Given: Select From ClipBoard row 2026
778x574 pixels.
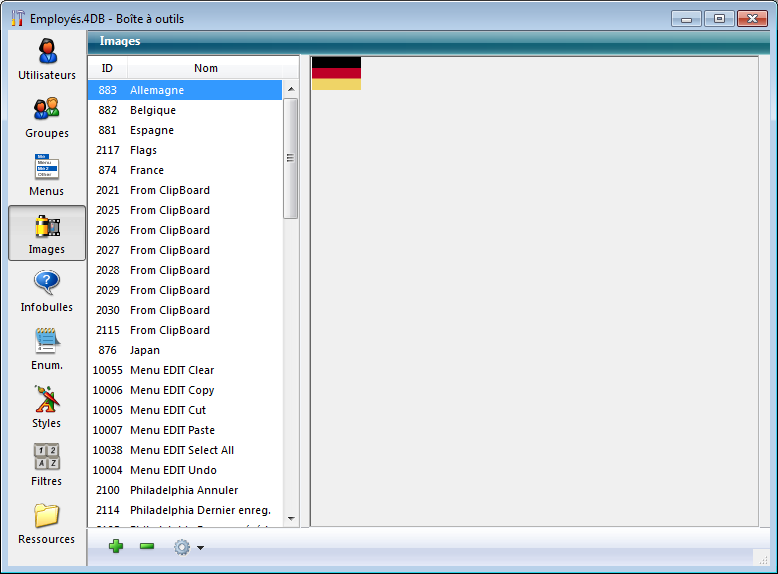Looking at the screenshot, I should click(185, 230).
